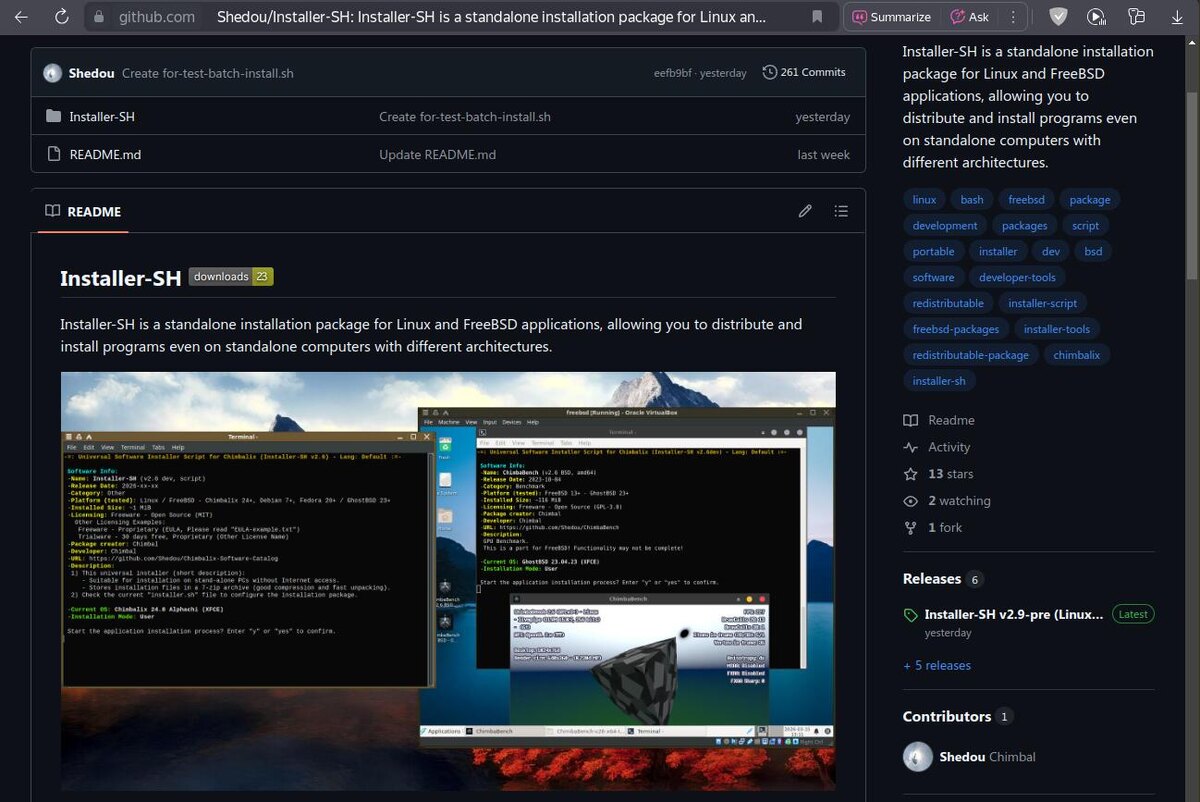Open the 'developer-tools' topic tag
This screenshot has width=1200, height=802.
(x=1017, y=277)
